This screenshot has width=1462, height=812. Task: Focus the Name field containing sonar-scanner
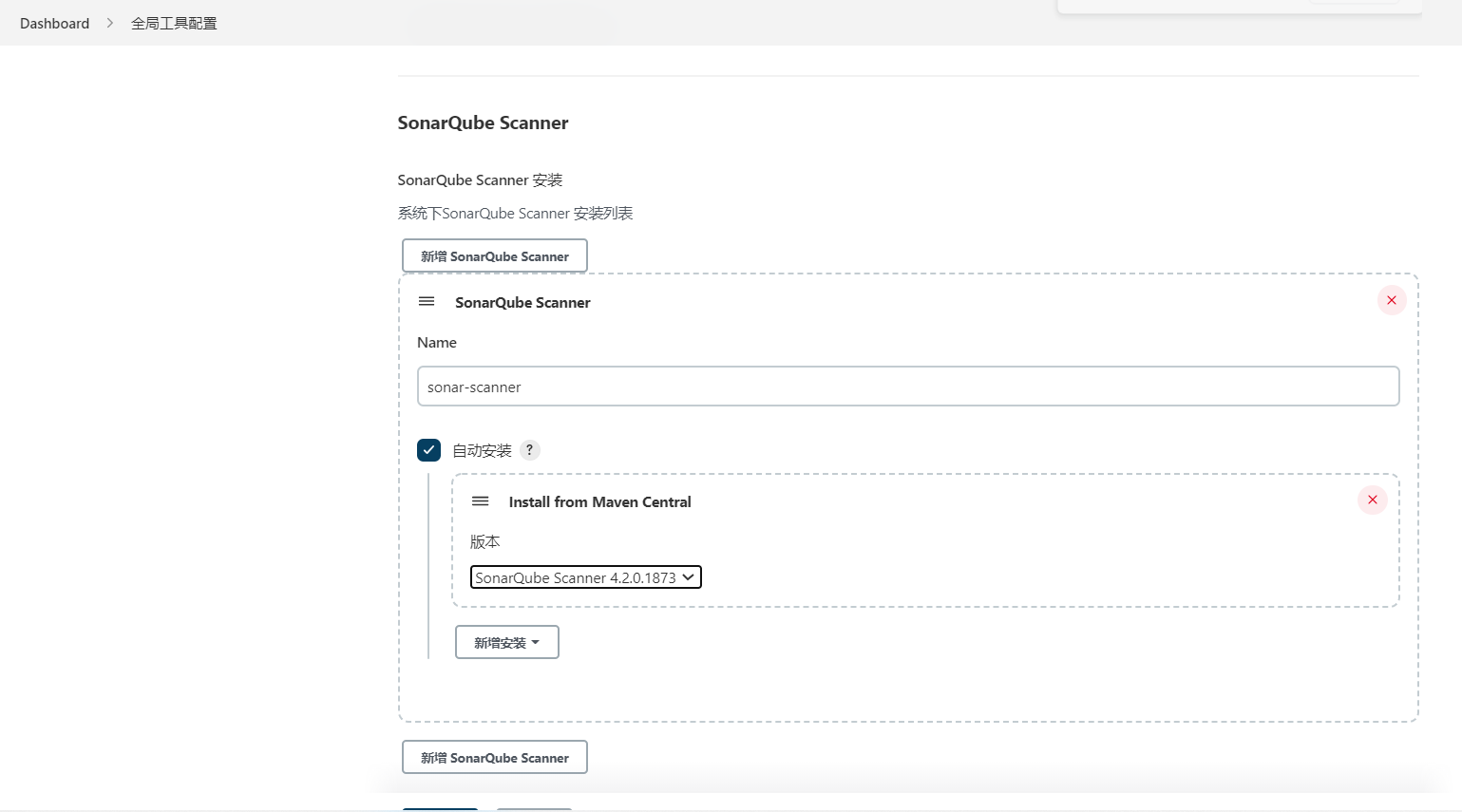(907, 387)
